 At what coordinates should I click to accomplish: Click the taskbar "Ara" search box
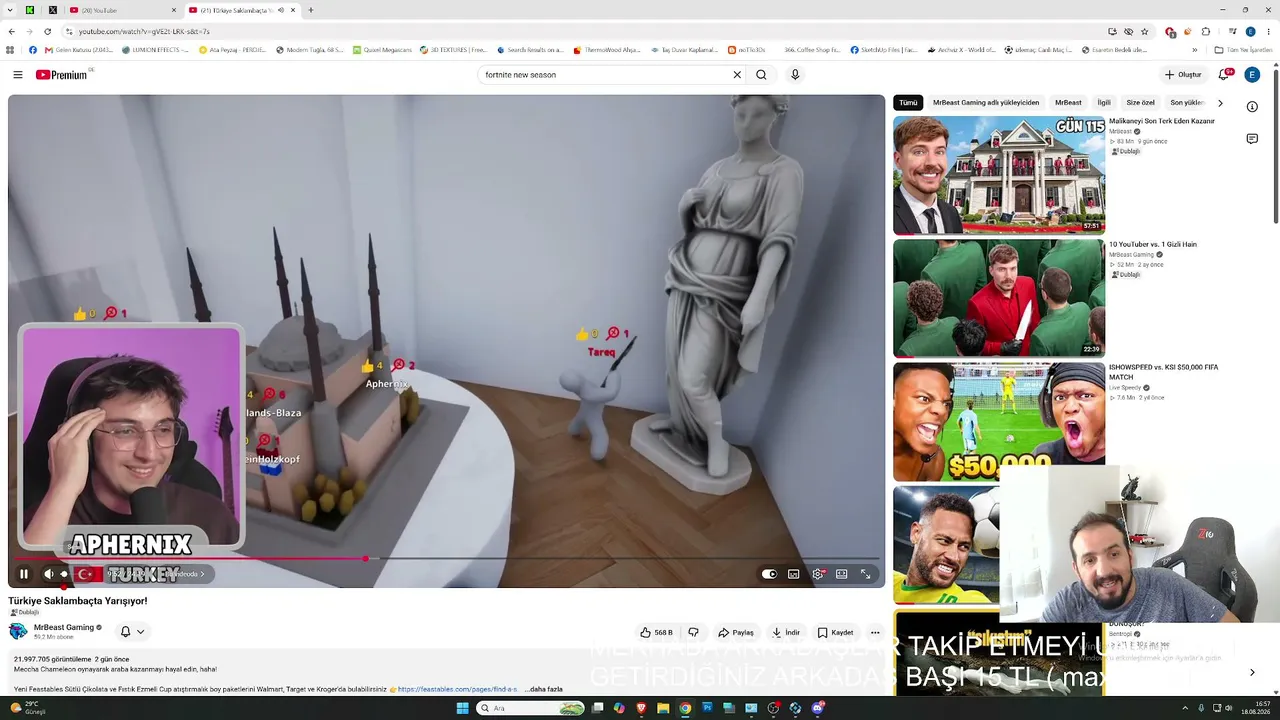[x=531, y=708]
